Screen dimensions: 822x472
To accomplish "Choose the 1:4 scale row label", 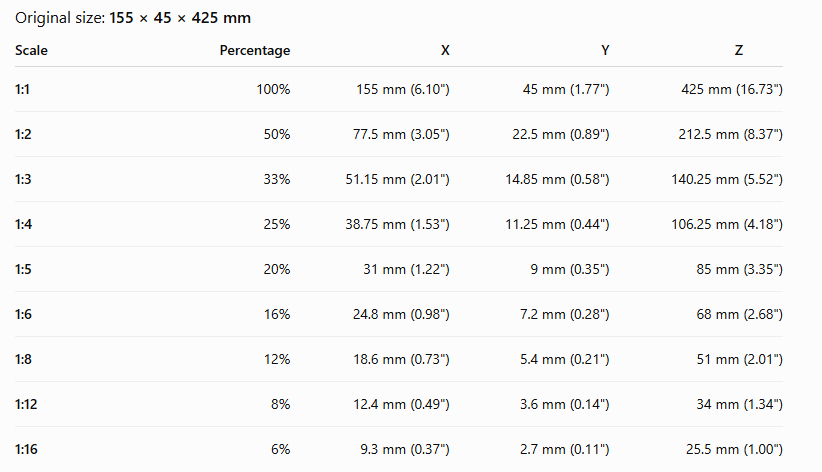I will coord(23,224).
